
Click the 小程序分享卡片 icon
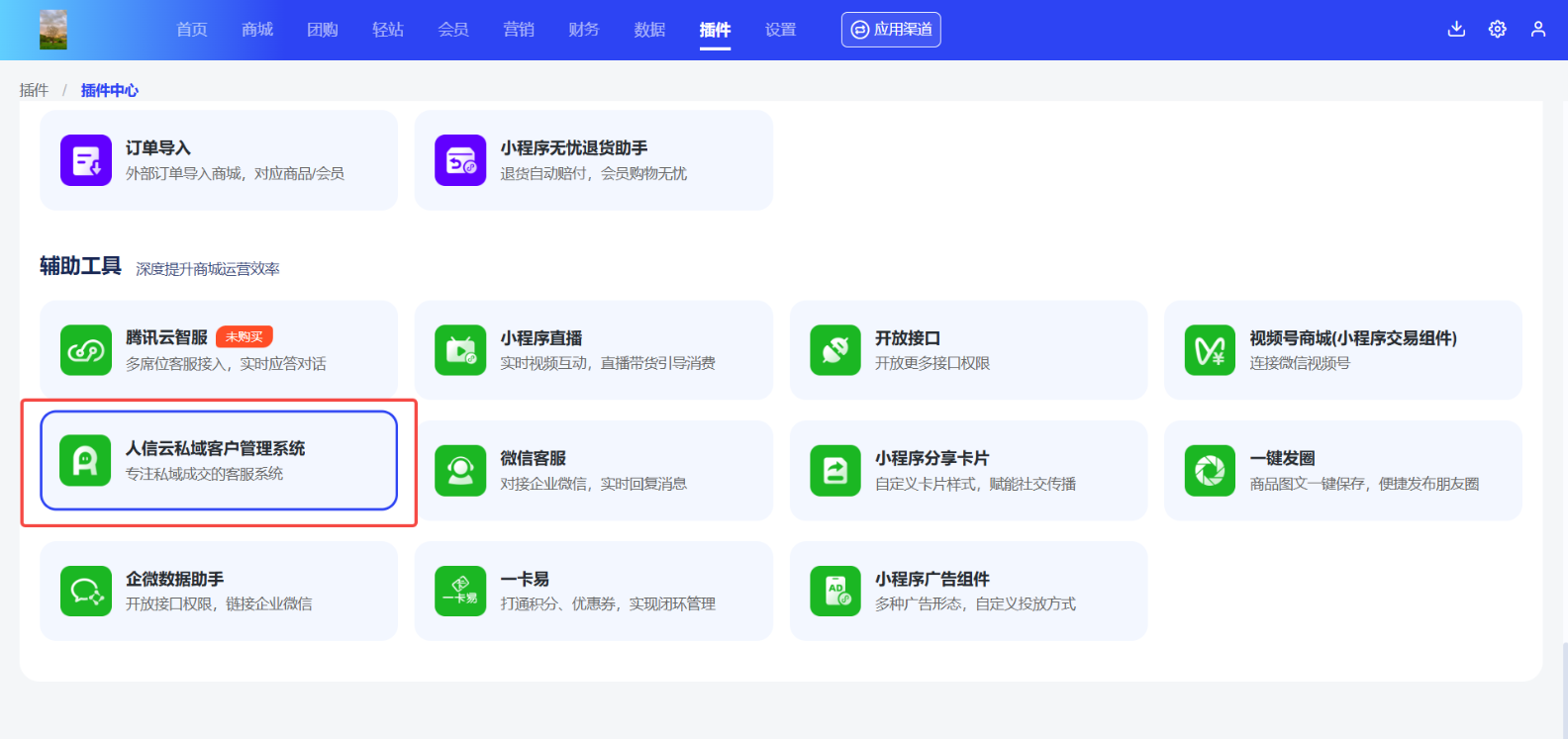click(x=834, y=471)
